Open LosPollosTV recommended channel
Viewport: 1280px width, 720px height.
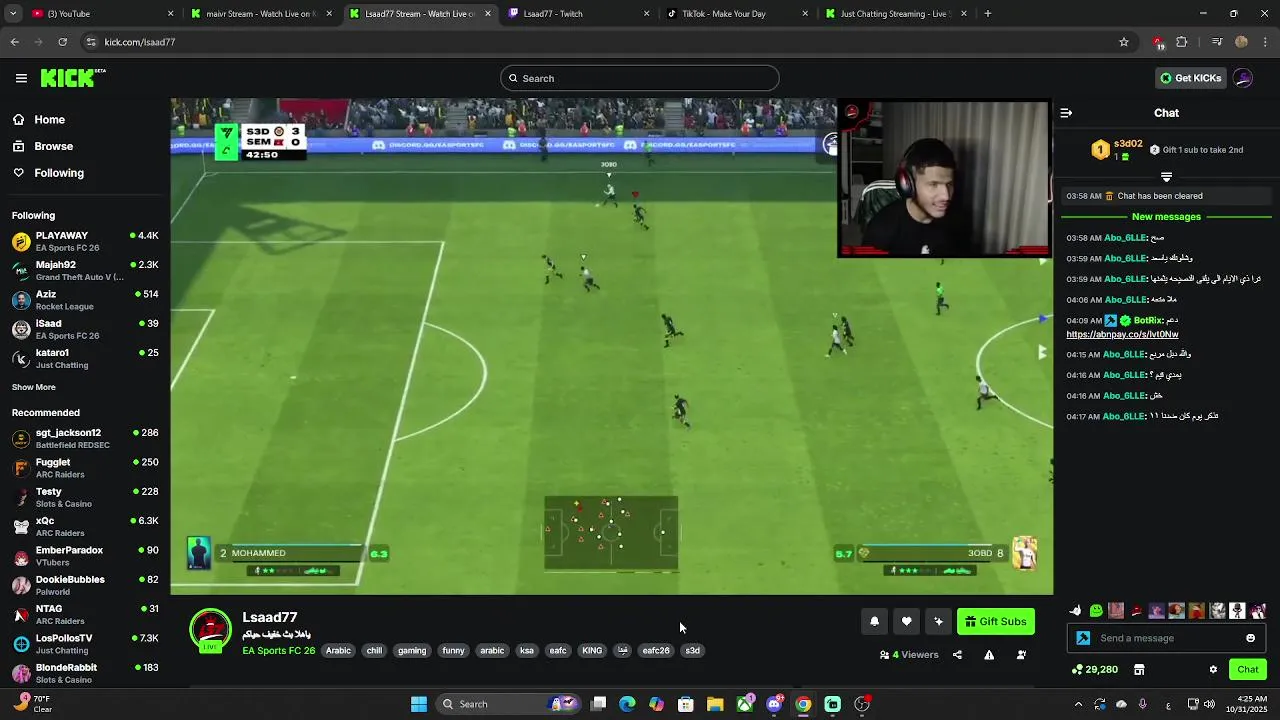[85, 643]
